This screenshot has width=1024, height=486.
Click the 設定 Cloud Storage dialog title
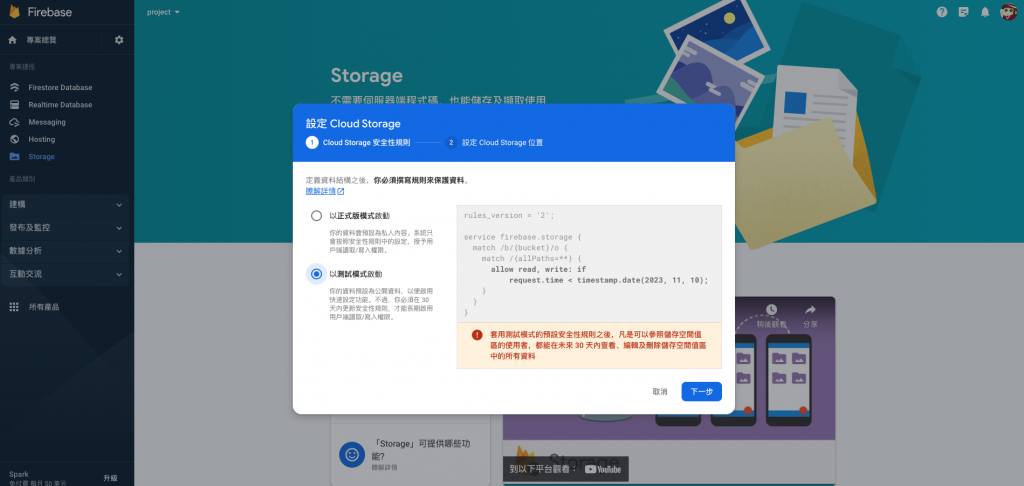pos(353,123)
